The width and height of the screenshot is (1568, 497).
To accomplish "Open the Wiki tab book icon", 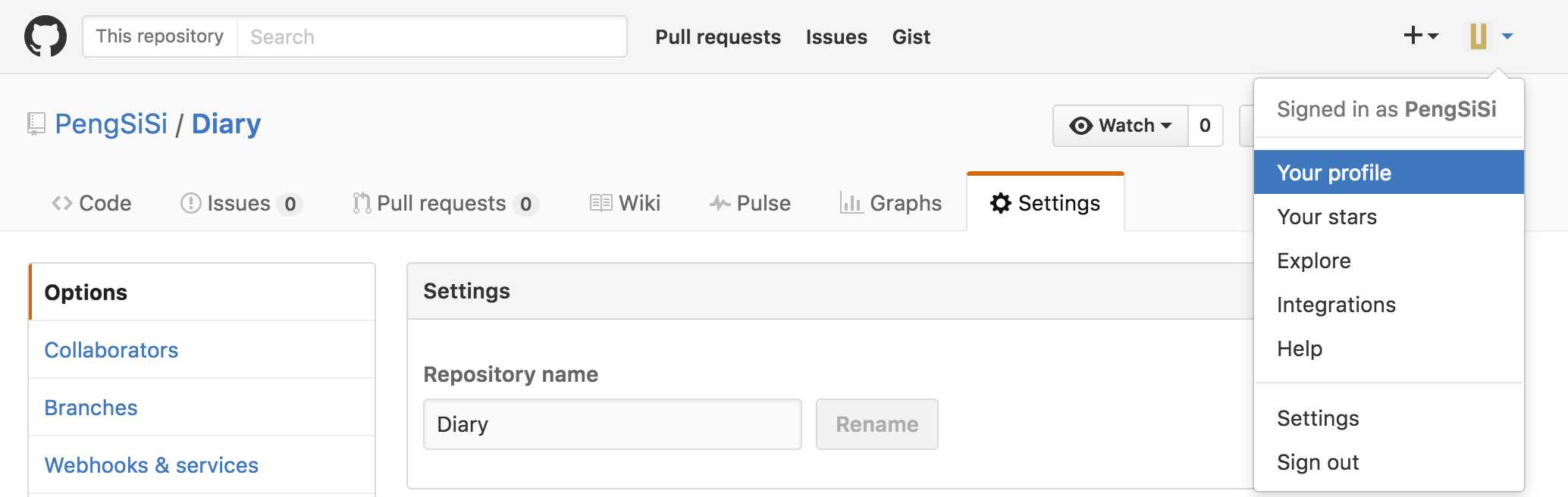I will 601,203.
